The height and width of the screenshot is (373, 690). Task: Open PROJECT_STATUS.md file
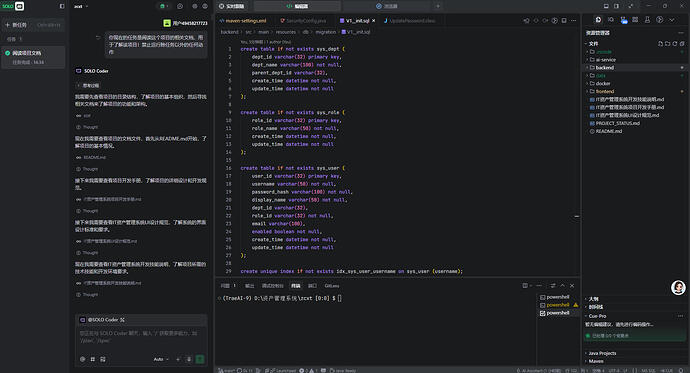[x=617, y=123]
